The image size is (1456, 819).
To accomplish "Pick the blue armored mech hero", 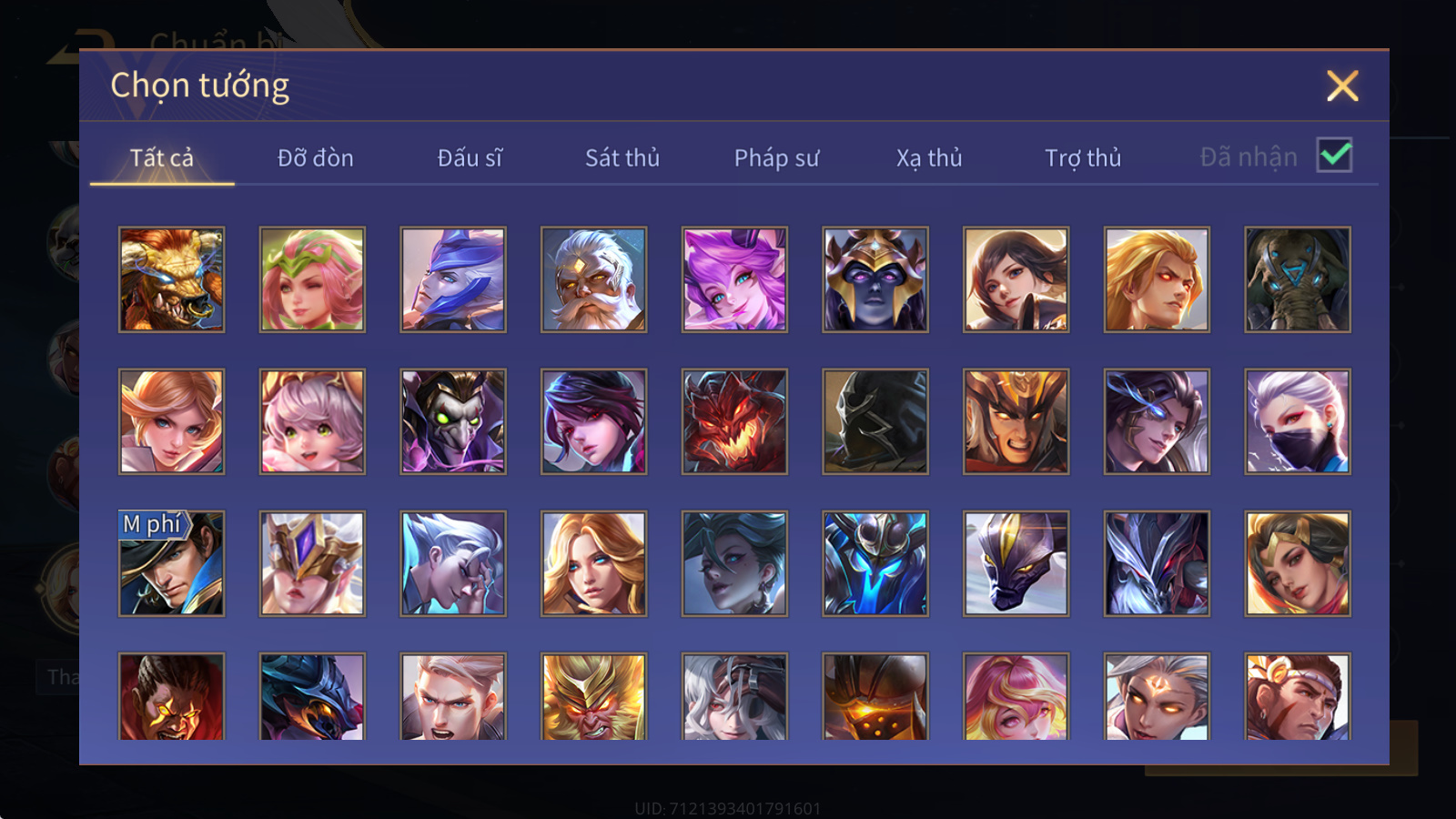I will 875,563.
